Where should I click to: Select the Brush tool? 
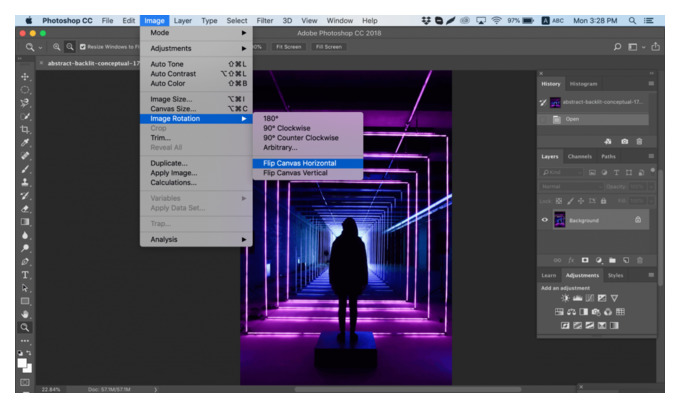click(25, 169)
